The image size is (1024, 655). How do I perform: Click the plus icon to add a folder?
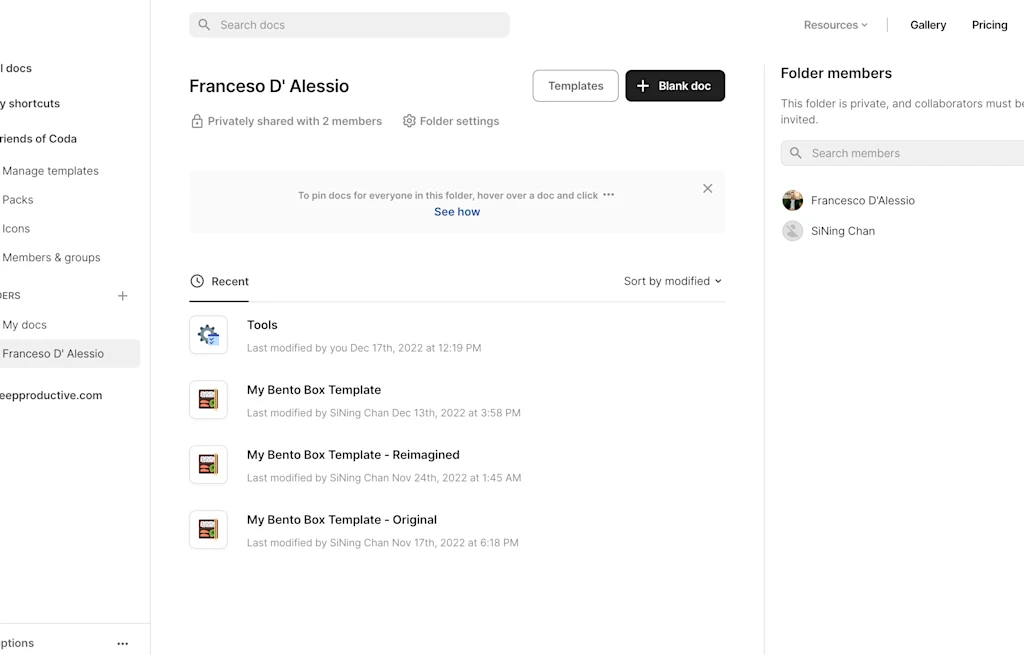(x=122, y=296)
